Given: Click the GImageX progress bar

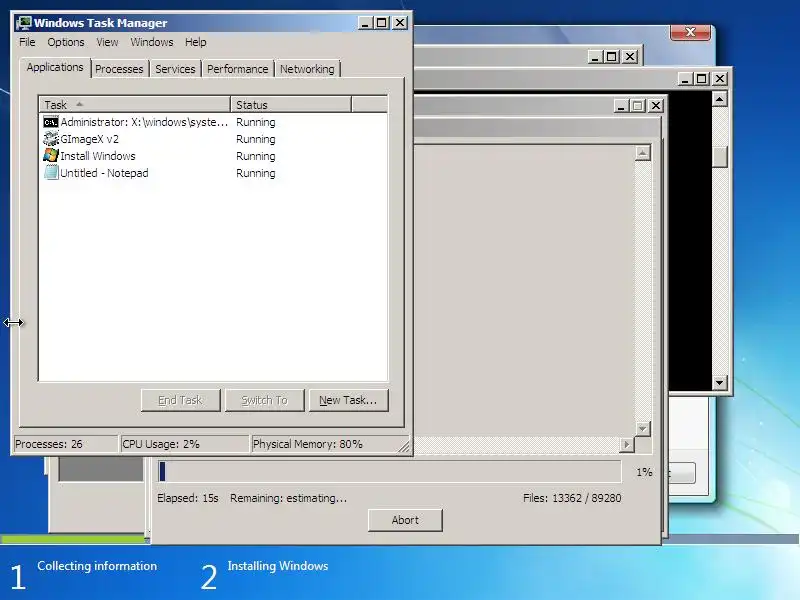Looking at the screenshot, I should click(389, 471).
